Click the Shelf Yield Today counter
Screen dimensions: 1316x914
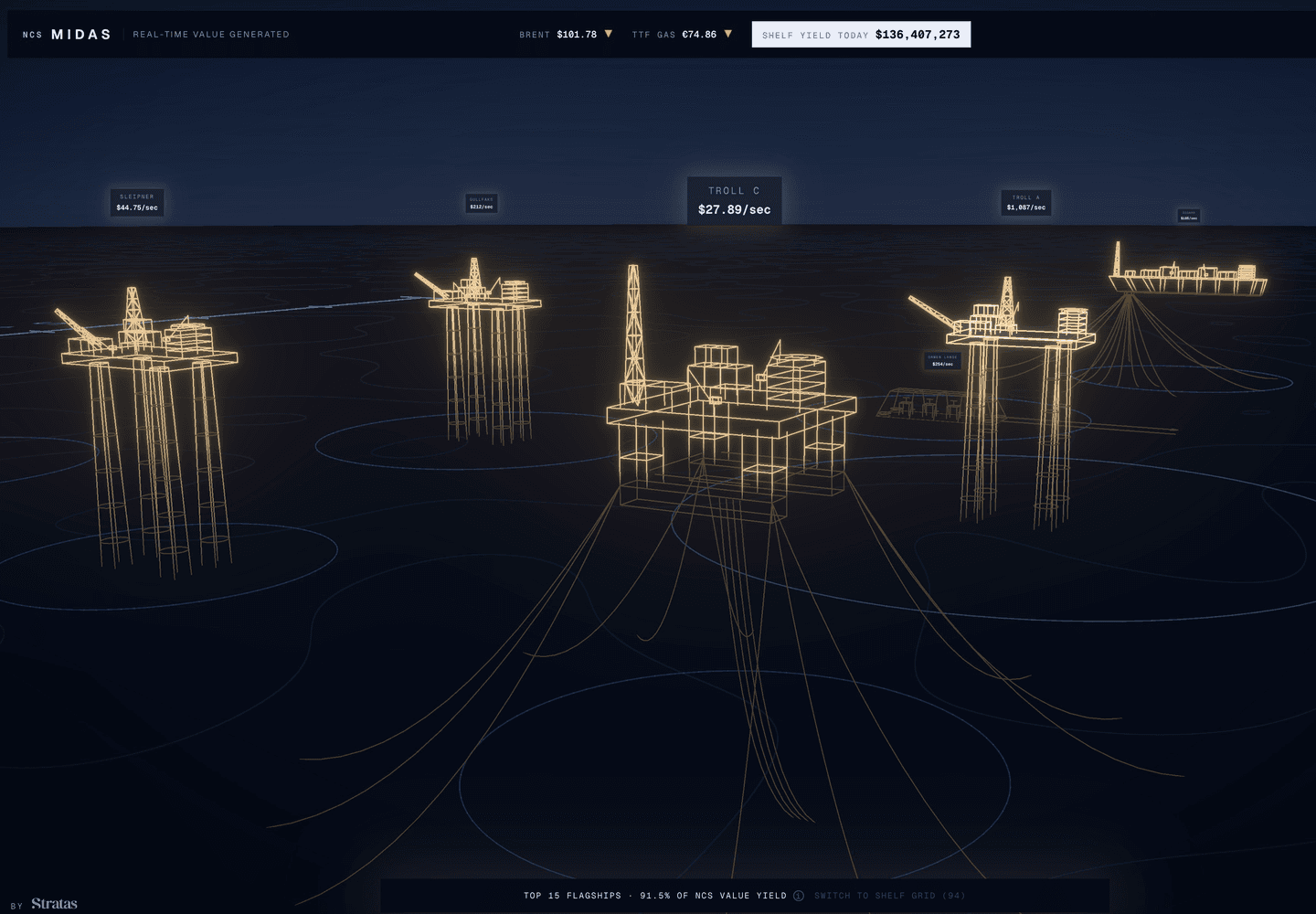(861, 35)
